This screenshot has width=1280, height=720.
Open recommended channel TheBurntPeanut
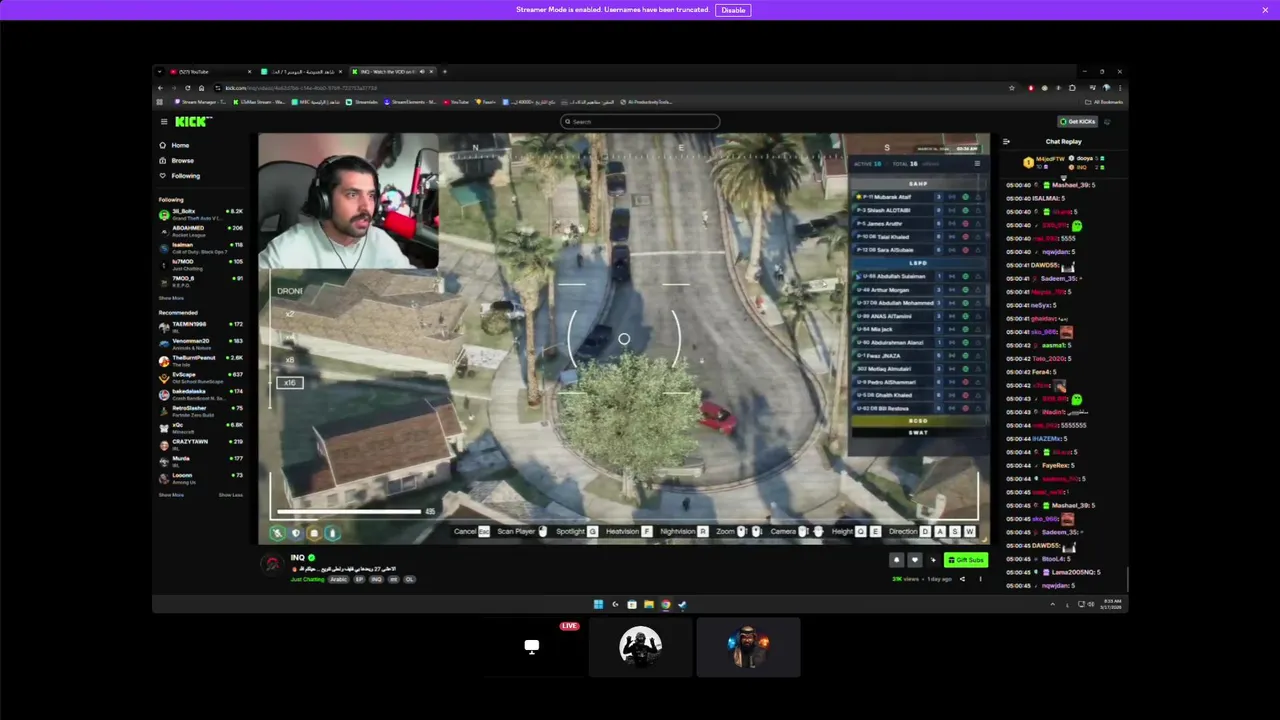[x=200, y=360]
